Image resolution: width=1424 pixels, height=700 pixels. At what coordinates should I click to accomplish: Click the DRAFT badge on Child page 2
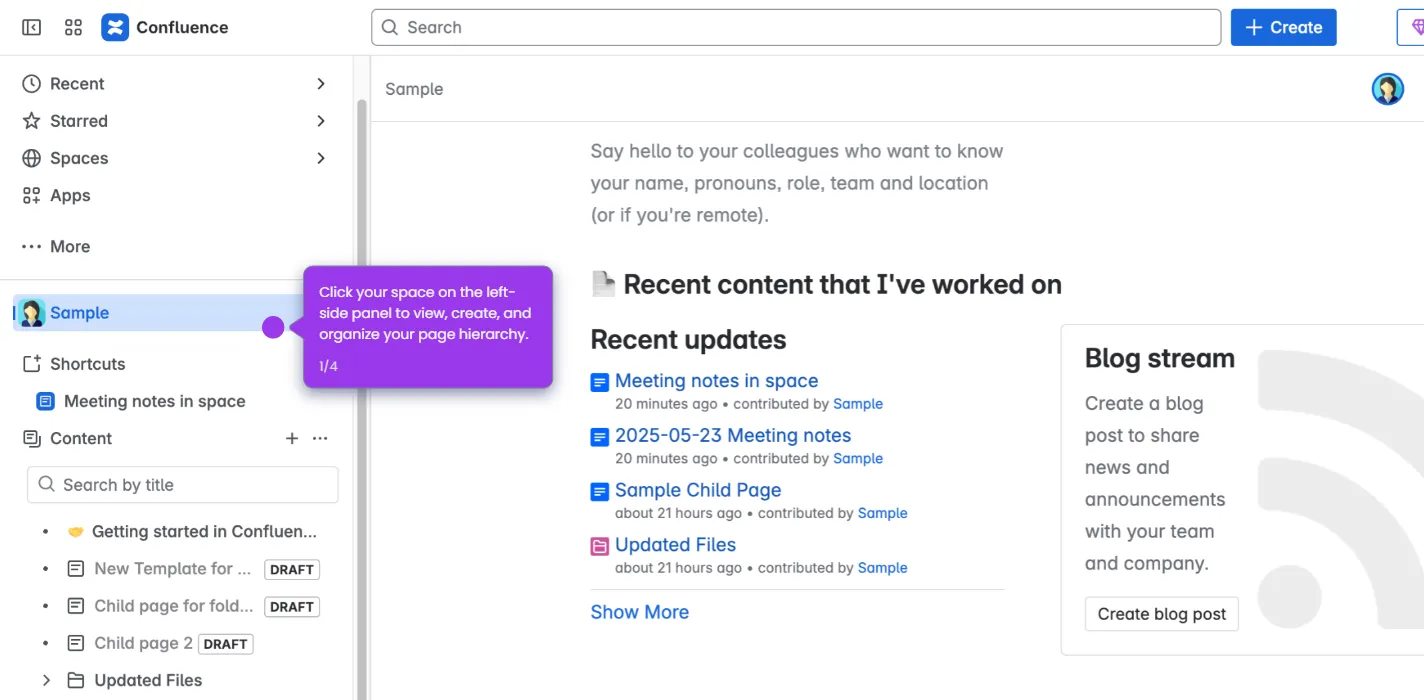(x=225, y=644)
